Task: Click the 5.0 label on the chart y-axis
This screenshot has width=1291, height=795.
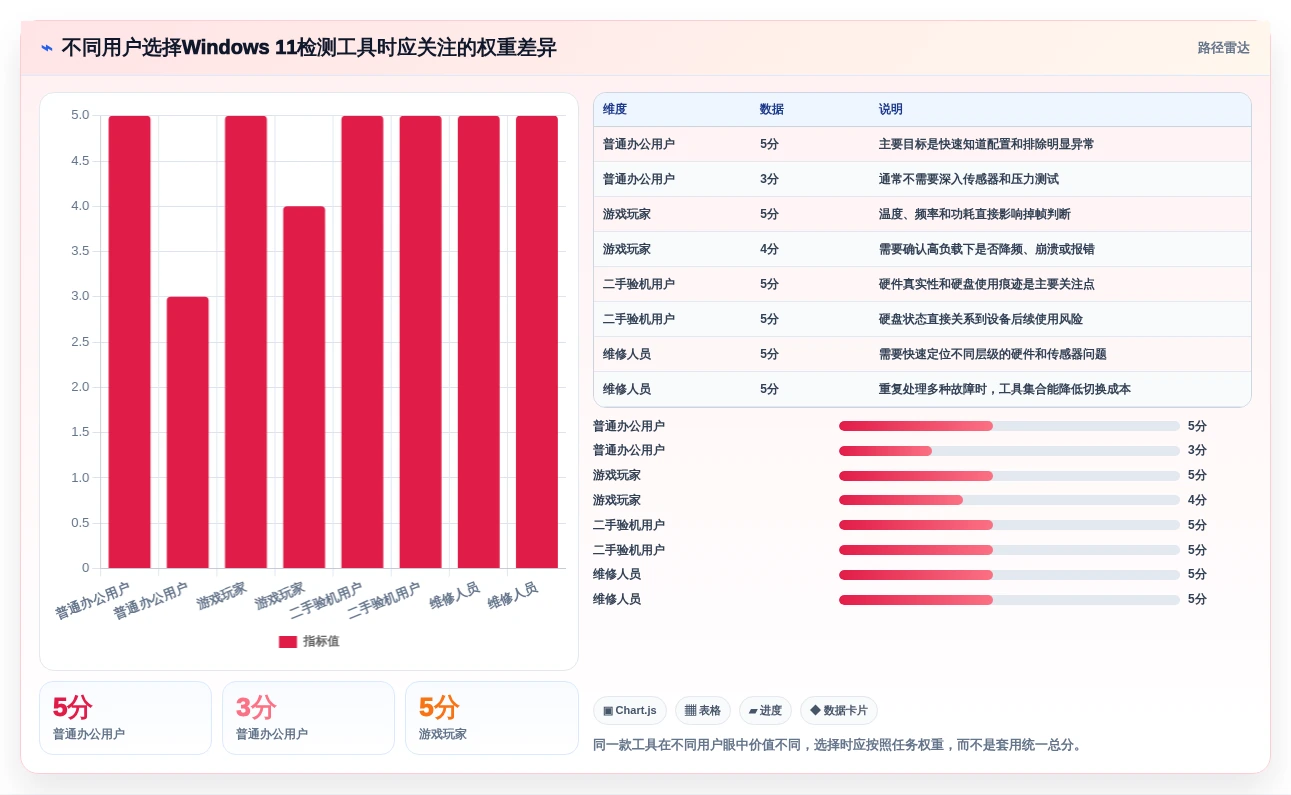Action: tap(80, 115)
